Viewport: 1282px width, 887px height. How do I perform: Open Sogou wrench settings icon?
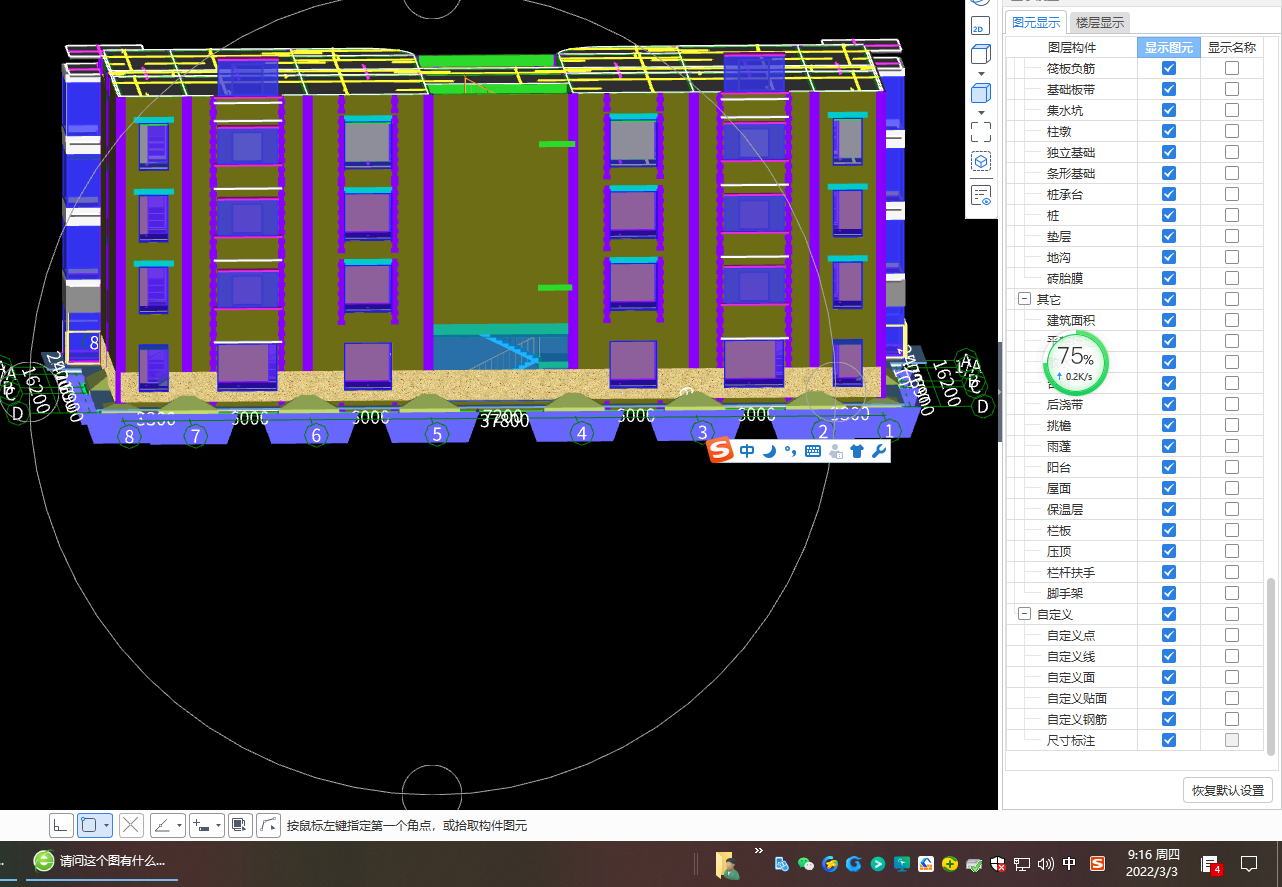coord(879,451)
